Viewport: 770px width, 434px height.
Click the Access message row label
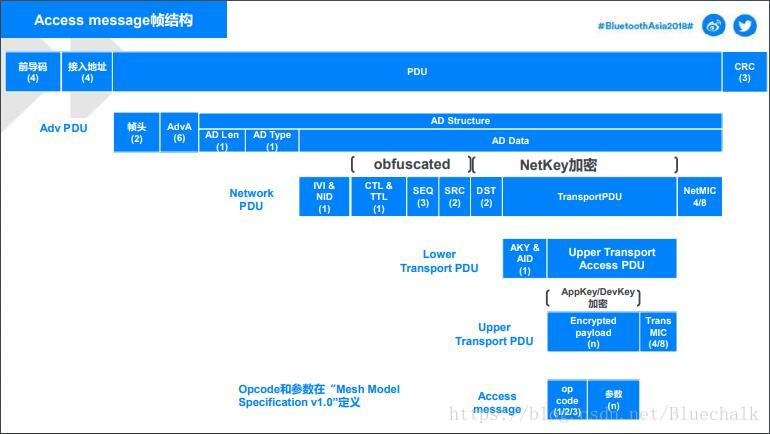pyautogui.click(x=497, y=403)
